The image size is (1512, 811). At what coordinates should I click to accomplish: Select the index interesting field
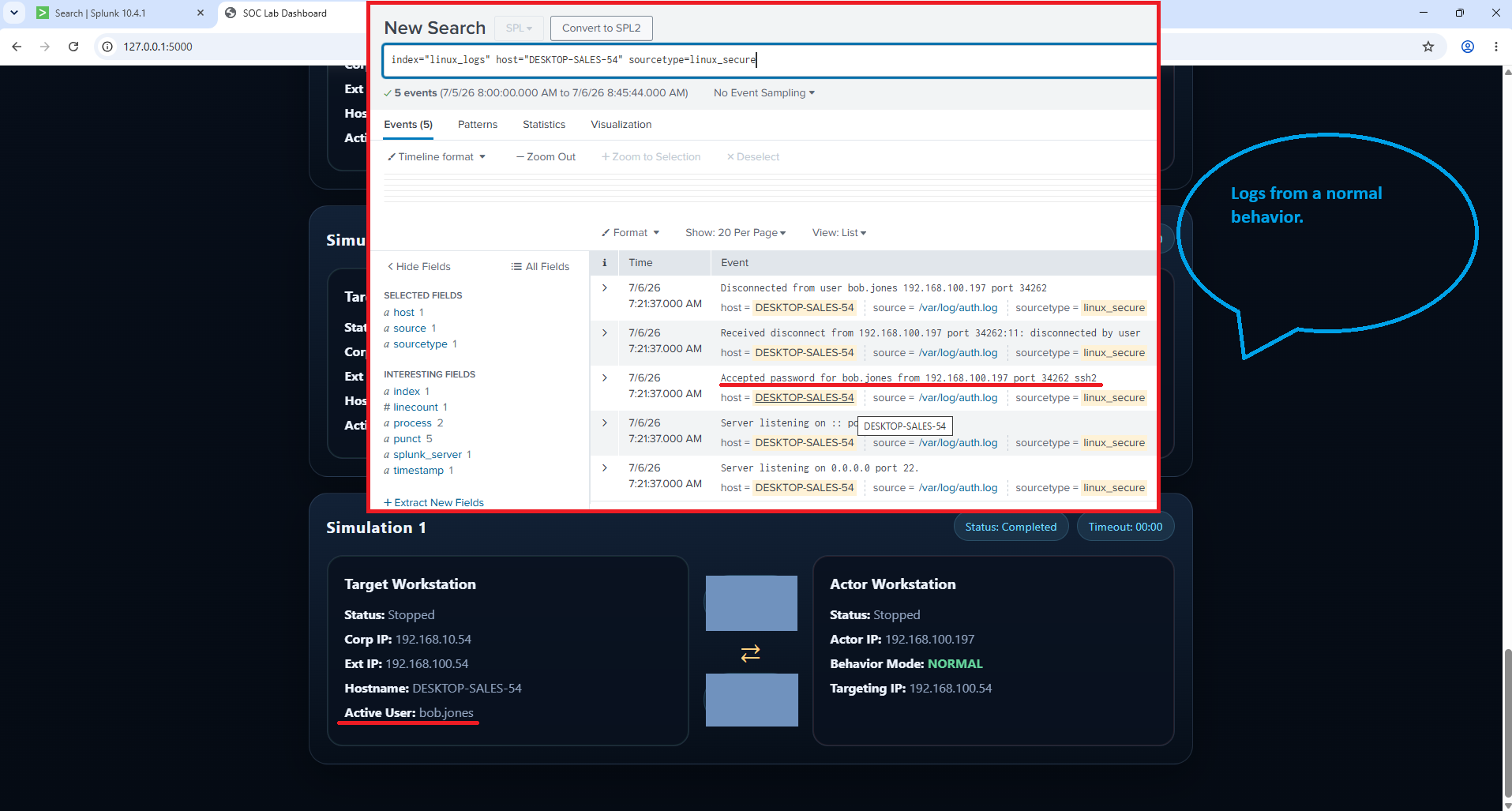click(407, 392)
